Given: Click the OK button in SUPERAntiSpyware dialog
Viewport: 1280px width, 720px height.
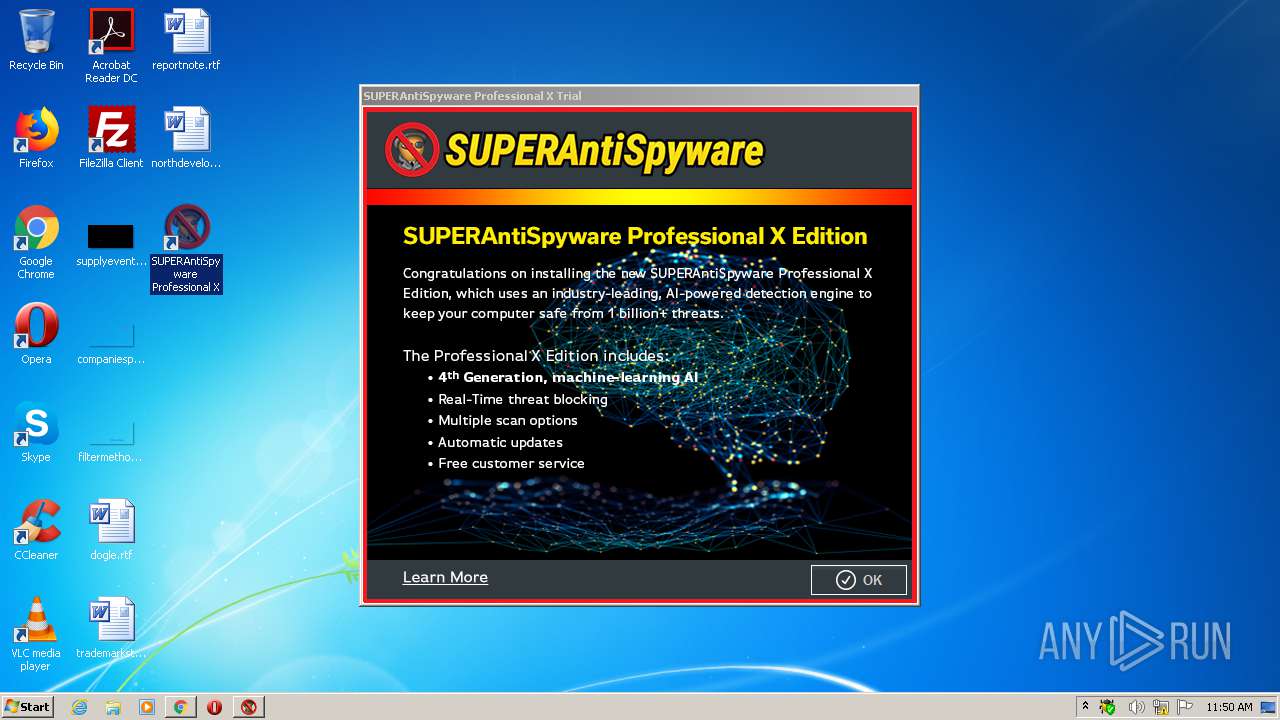Looking at the screenshot, I should pos(859,580).
